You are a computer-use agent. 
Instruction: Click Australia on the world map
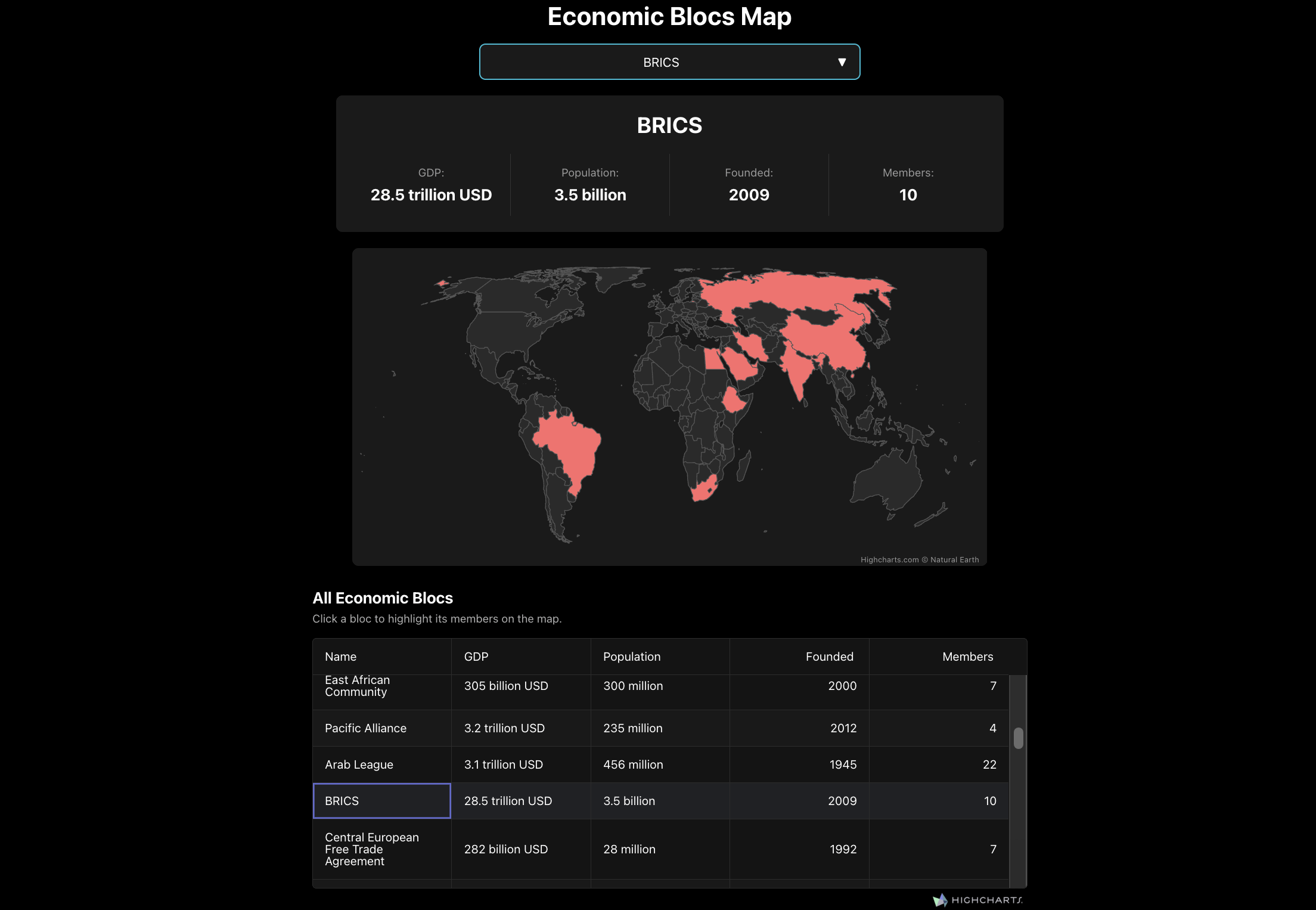[888, 480]
